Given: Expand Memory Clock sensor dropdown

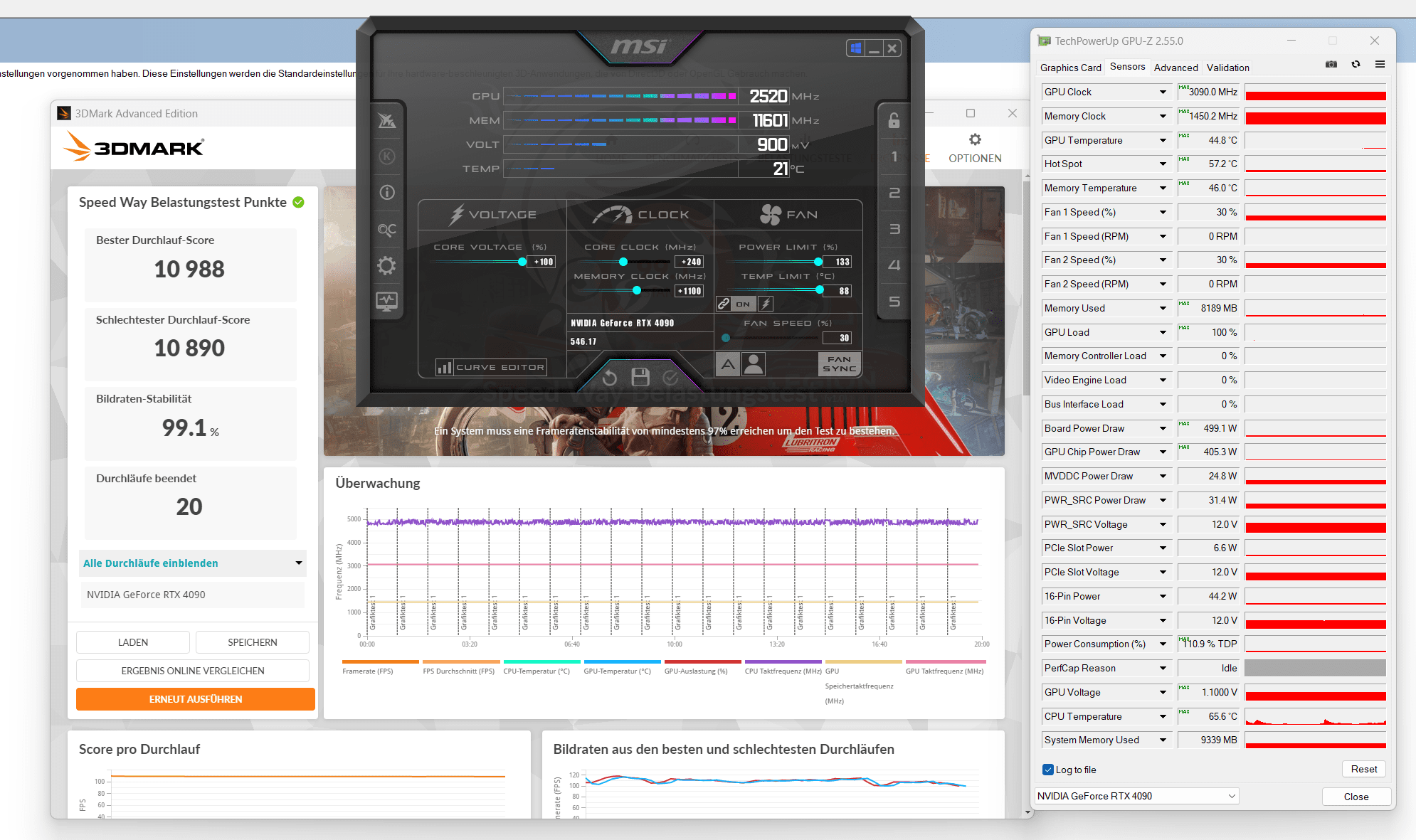Looking at the screenshot, I should pyautogui.click(x=1163, y=116).
